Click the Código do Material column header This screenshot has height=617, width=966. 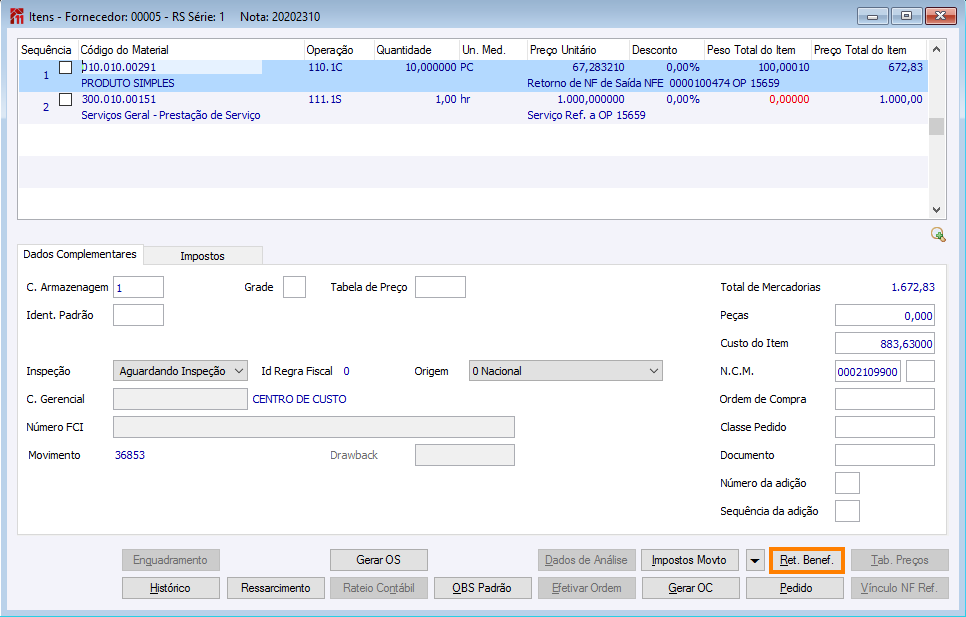click(190, 50)
